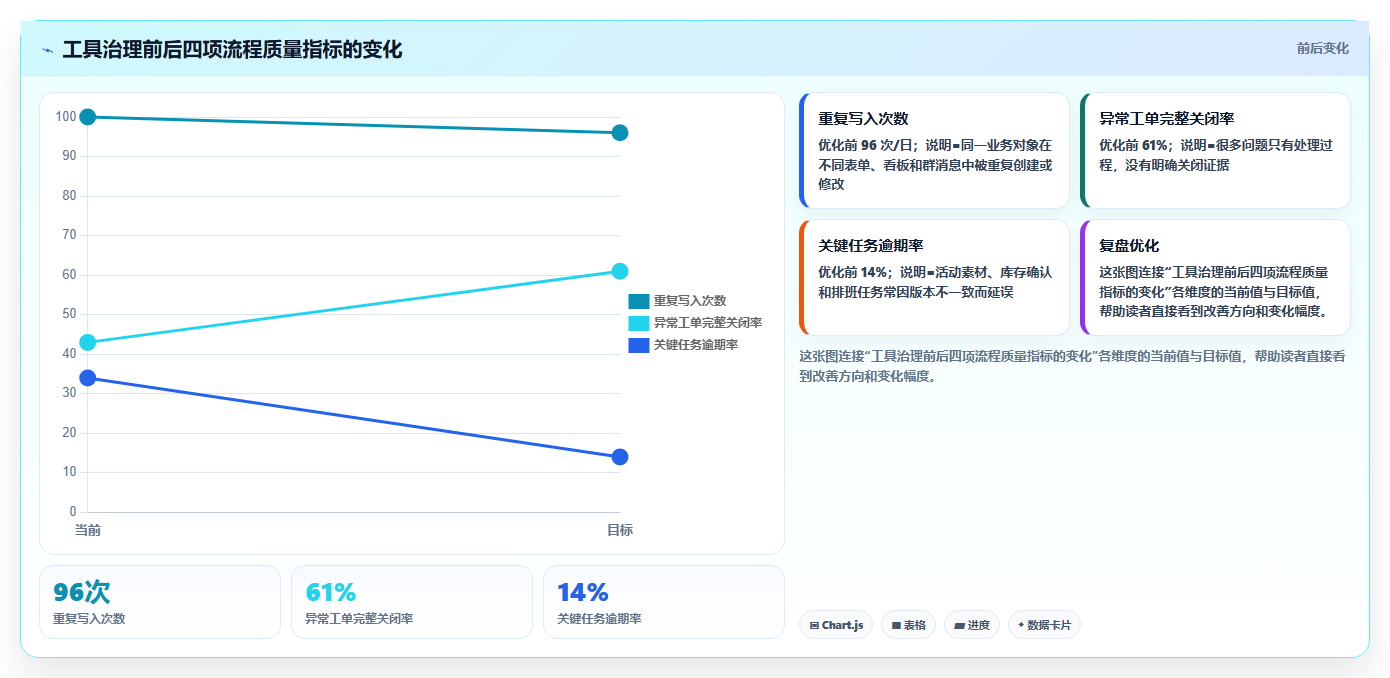This screenshot has height=678, width=1390.
Task: Toggle 关键任务逾期率 series in chart legend
Action: point(683,345)
